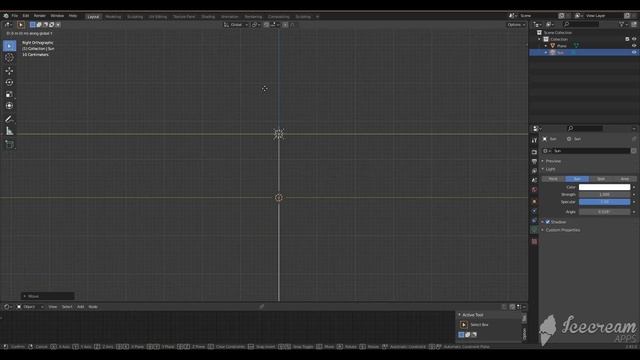Screen dimensions: 640x360
Task: Open the File menu
Action: (x=15, y=16)
